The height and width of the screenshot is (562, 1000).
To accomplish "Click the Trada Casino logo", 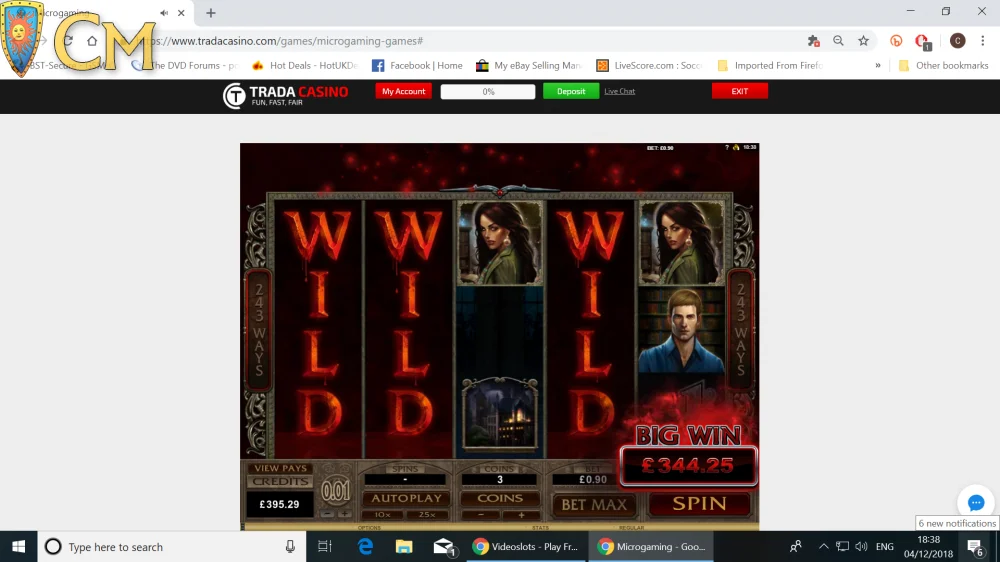I will [x=286, y=96].
